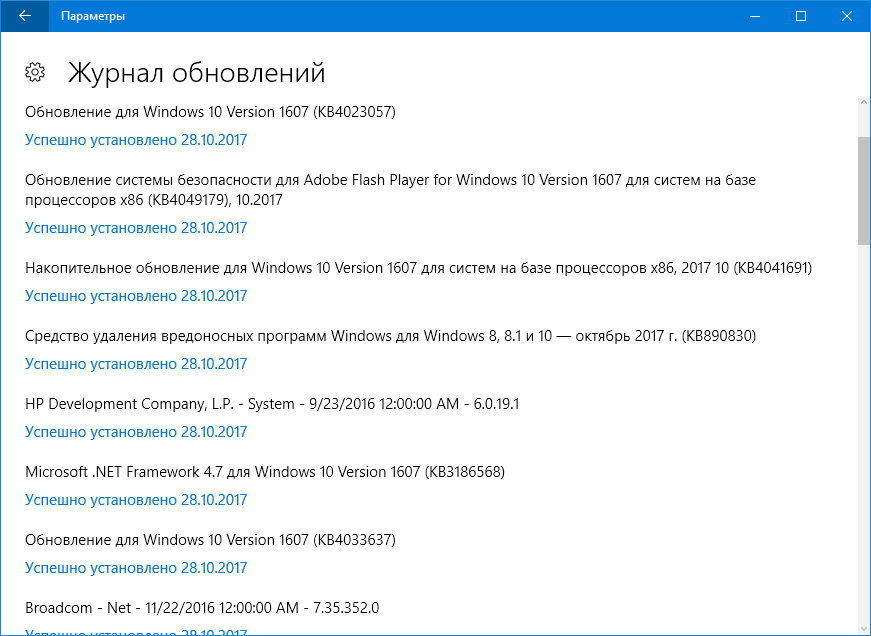
Task: Open install status link under KB4023057 update
Action: coord(136,140)
